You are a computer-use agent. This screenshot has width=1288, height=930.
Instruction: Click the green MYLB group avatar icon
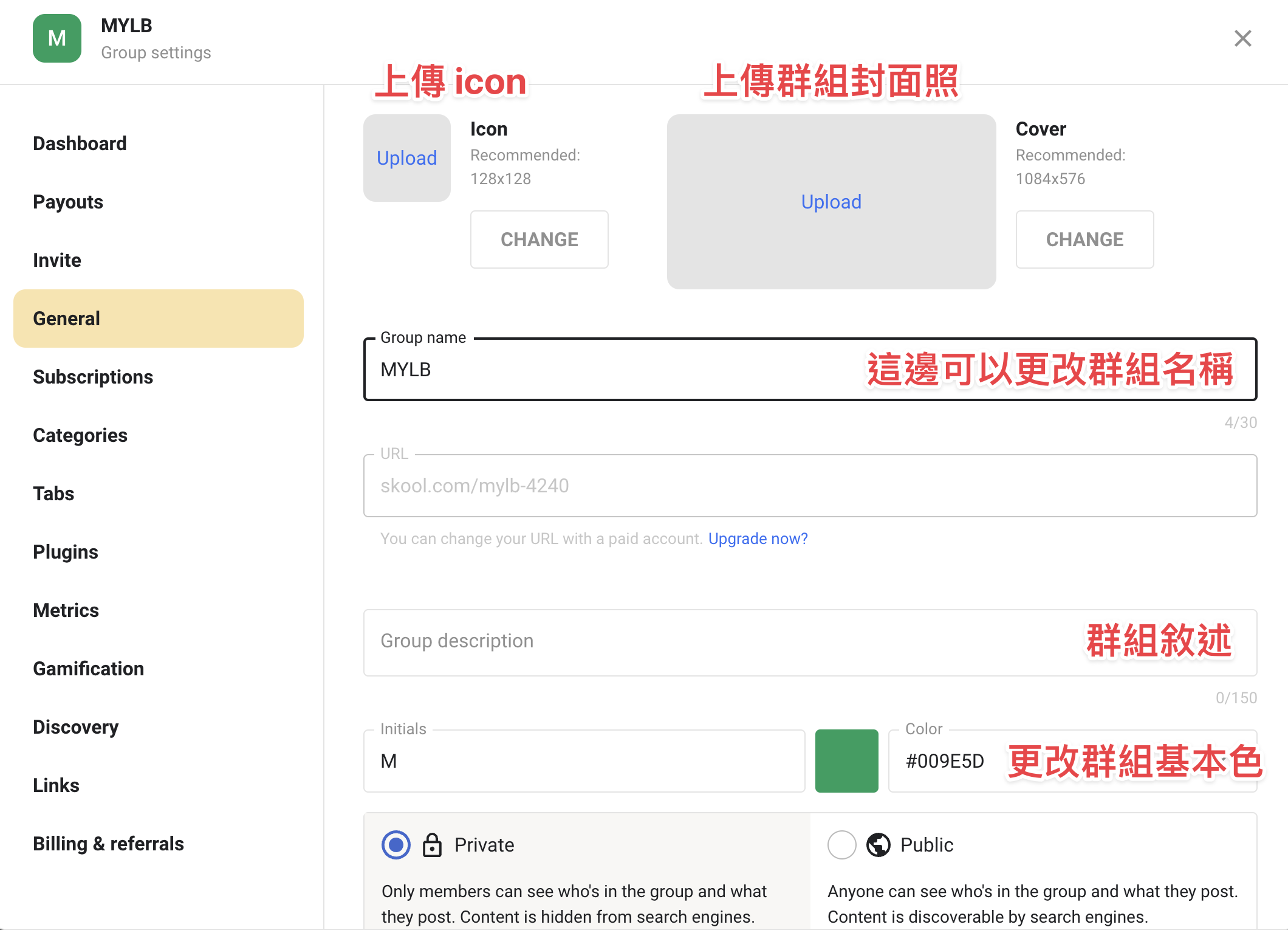(x=57, y=38)
